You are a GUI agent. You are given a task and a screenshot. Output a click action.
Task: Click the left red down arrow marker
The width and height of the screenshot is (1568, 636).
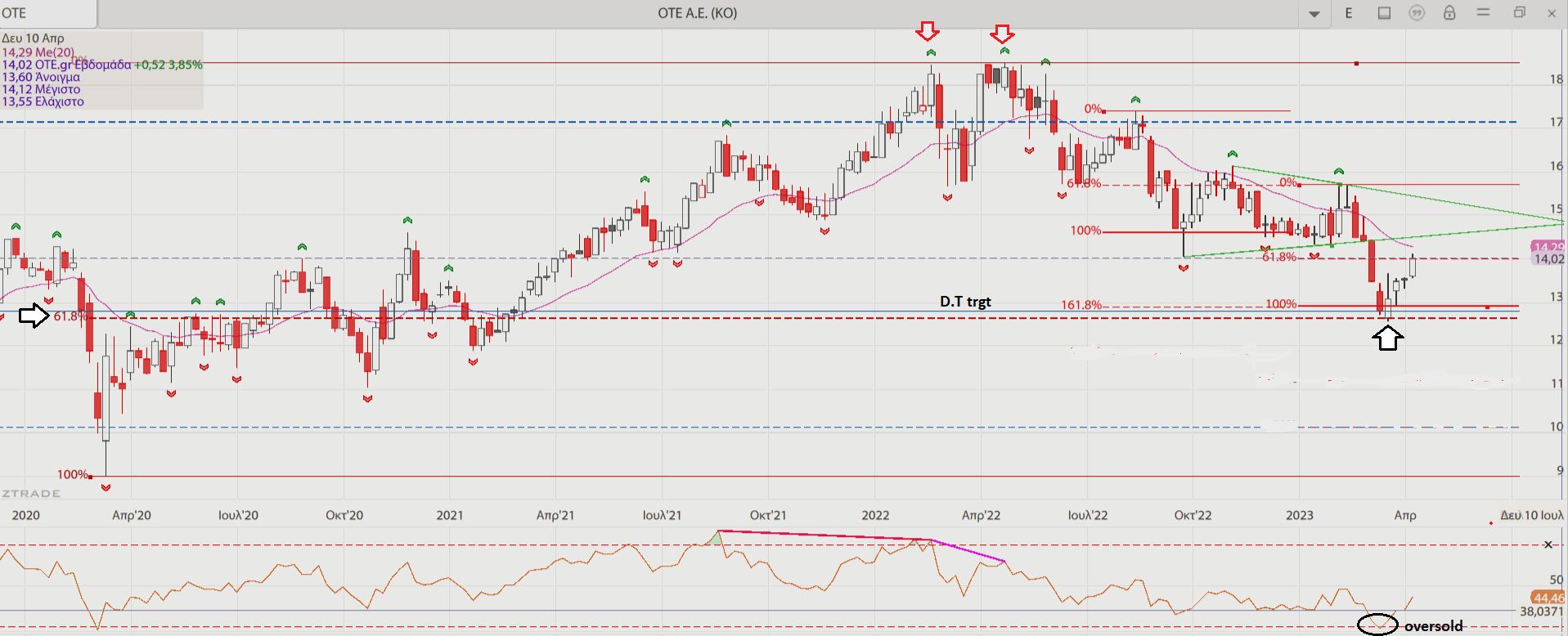(x=928, y=32)
